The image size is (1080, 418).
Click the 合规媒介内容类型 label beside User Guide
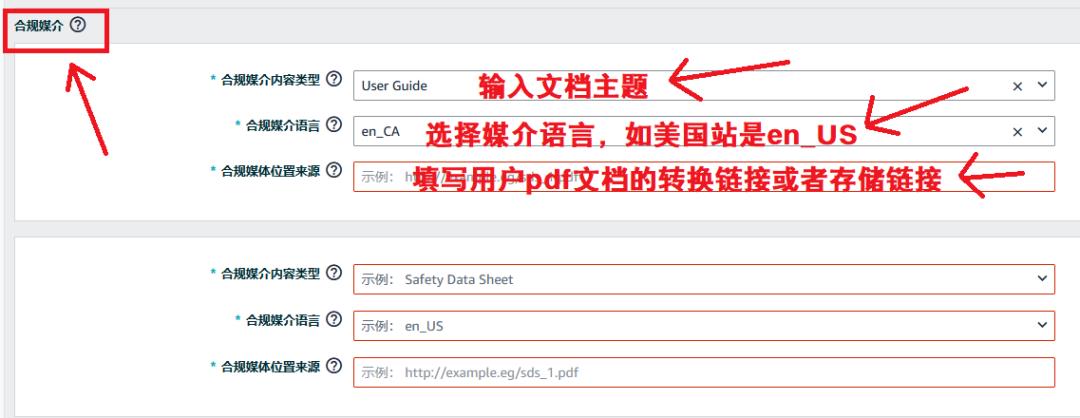pyautogui.click(x=271, y=80)
